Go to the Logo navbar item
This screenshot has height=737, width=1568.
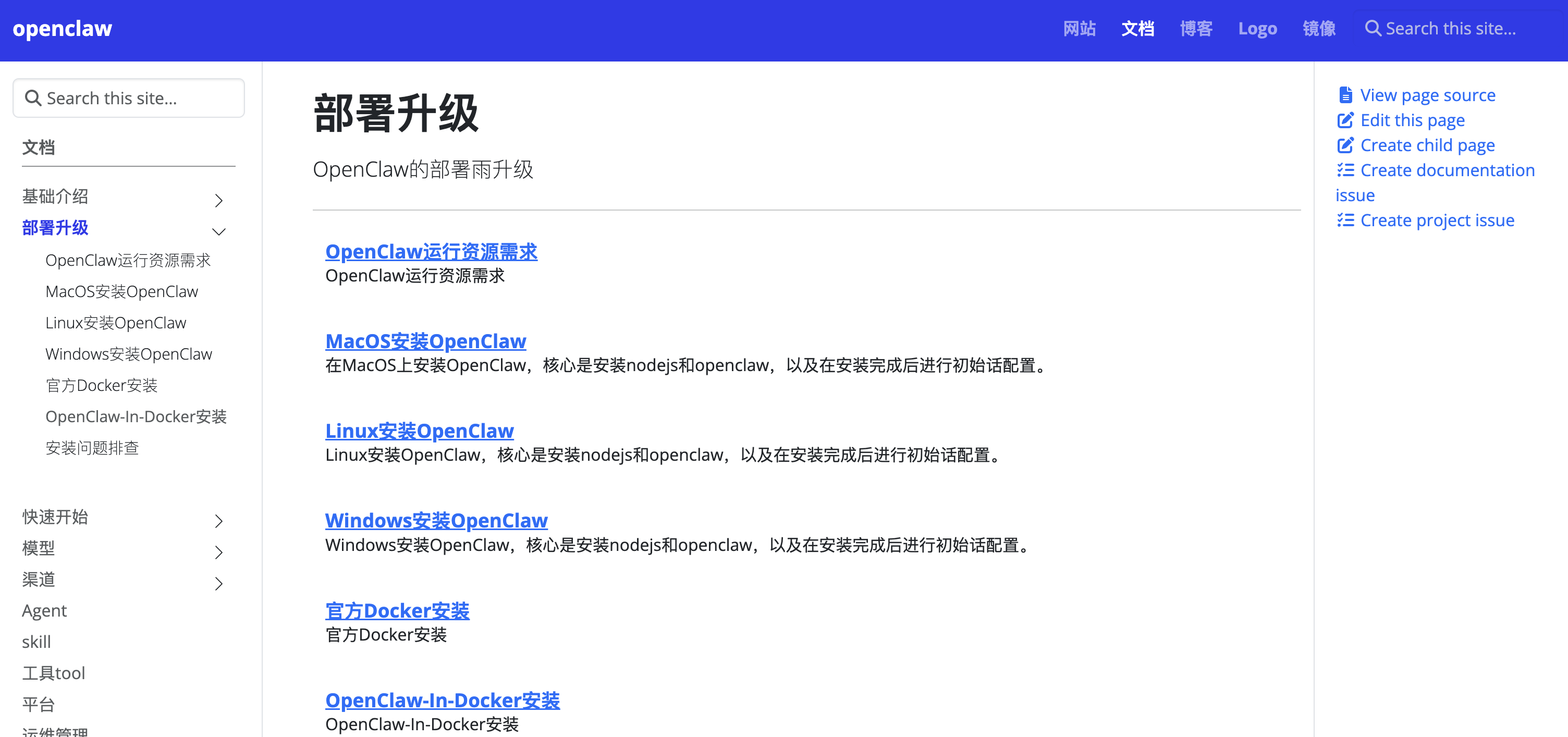pyautogui.click(x=1257, y=29)
